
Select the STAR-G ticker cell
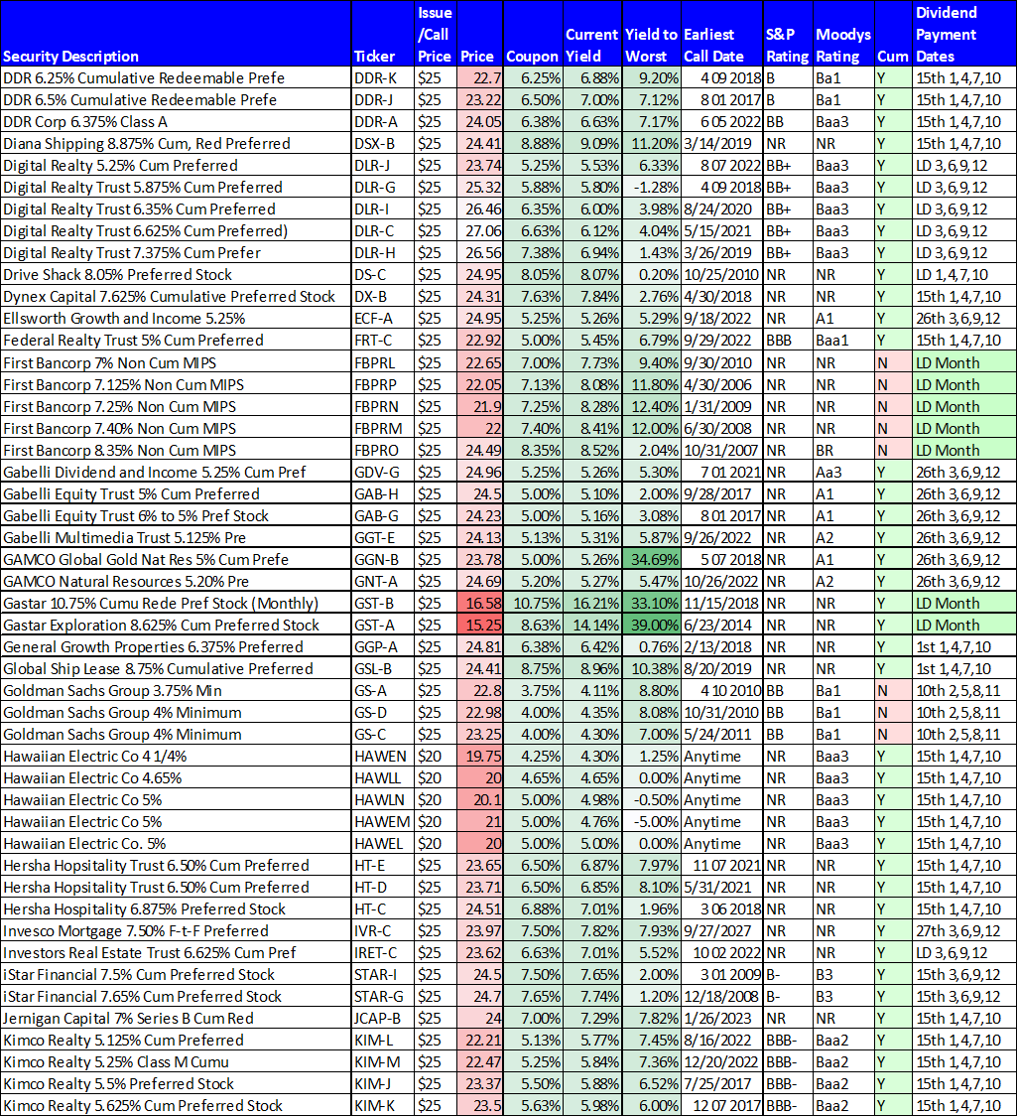coord(383,997)
